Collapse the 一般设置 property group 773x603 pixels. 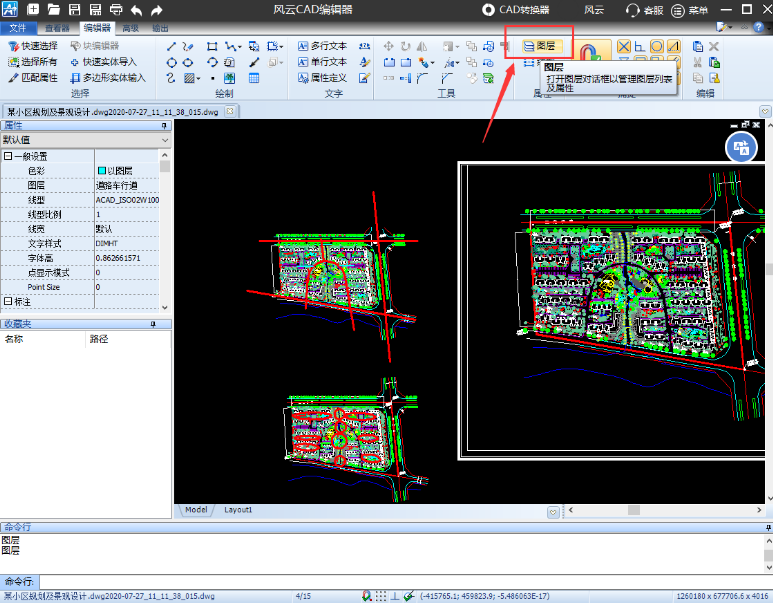8,157
